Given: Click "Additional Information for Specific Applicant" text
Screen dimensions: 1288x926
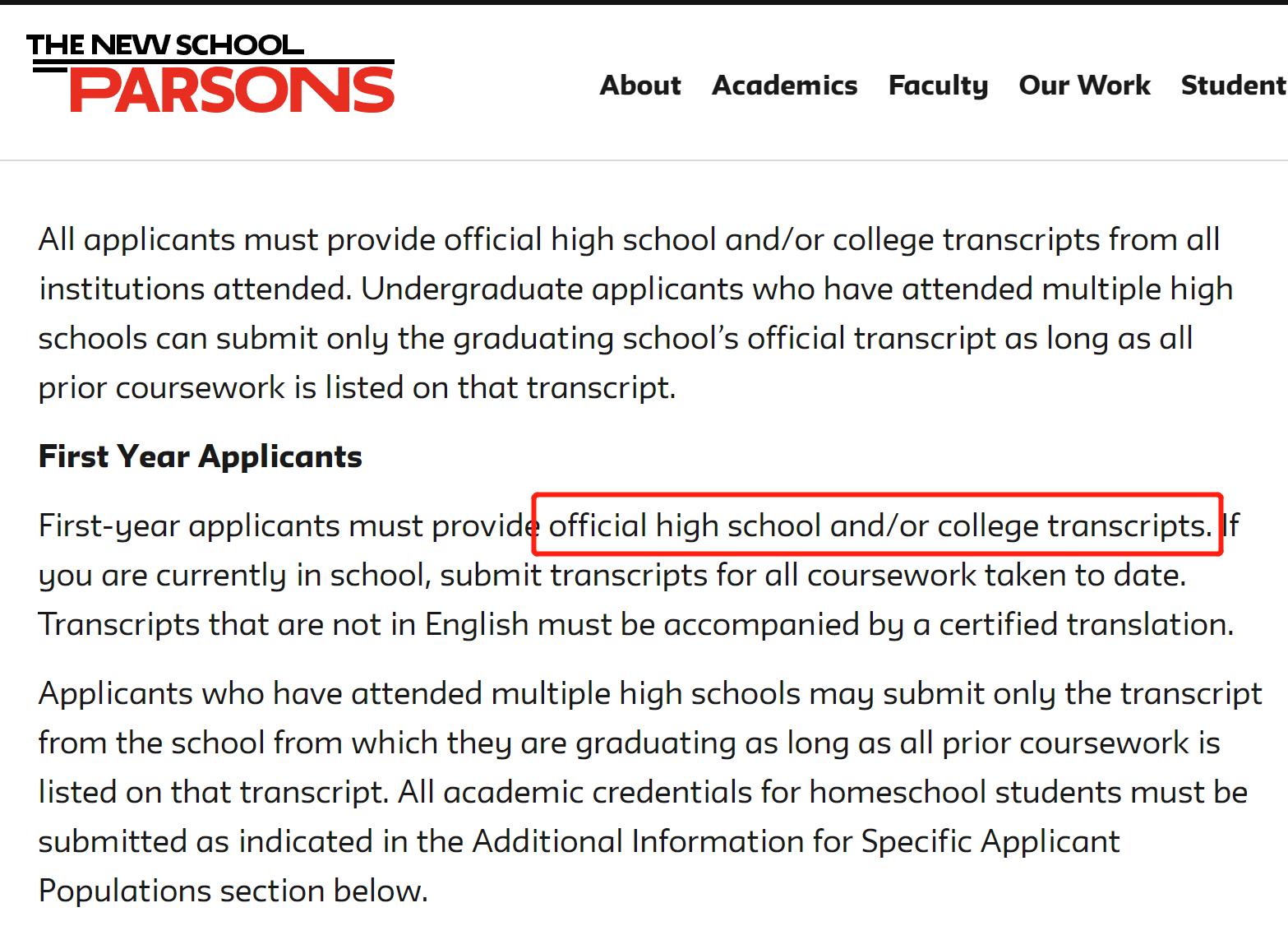Looking at the screenshot, I should click(x=795, y=841).
